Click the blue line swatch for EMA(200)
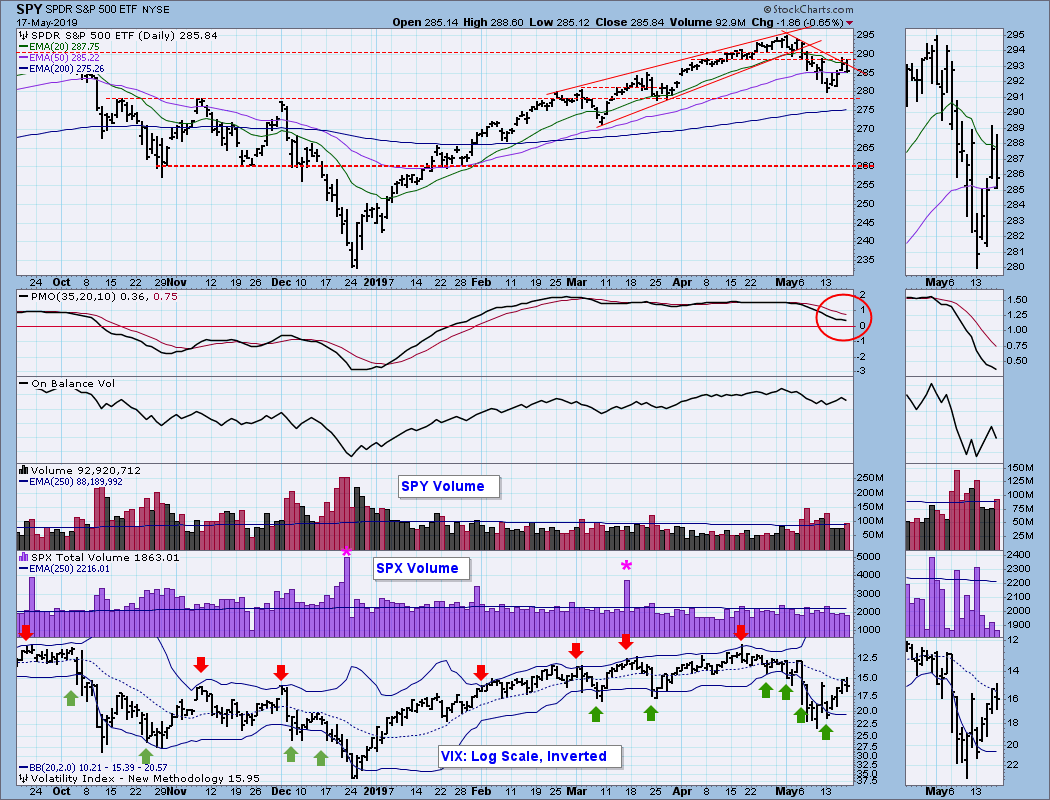This screenshot has width=1050, height=800. coord(23,68)
